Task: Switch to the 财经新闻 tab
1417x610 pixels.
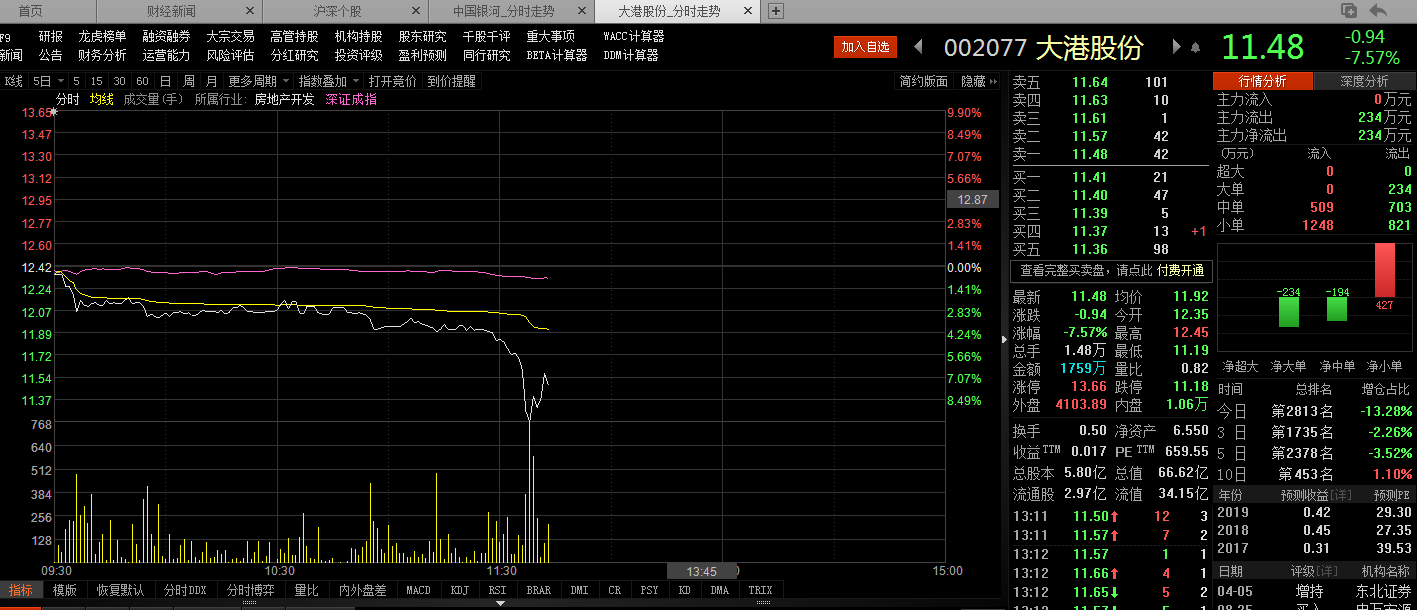Action: 171,12
